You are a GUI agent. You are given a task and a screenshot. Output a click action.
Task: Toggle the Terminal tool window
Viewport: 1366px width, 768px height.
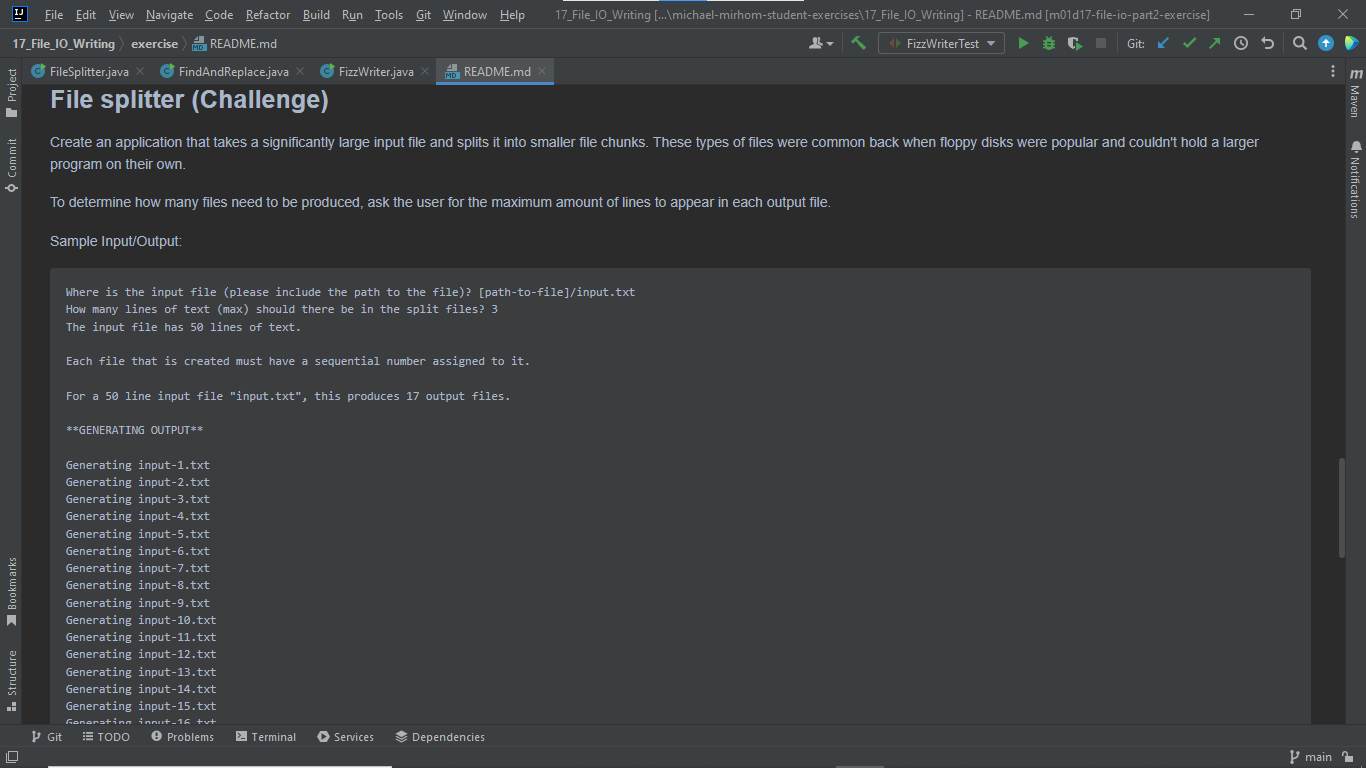point(265,737)
